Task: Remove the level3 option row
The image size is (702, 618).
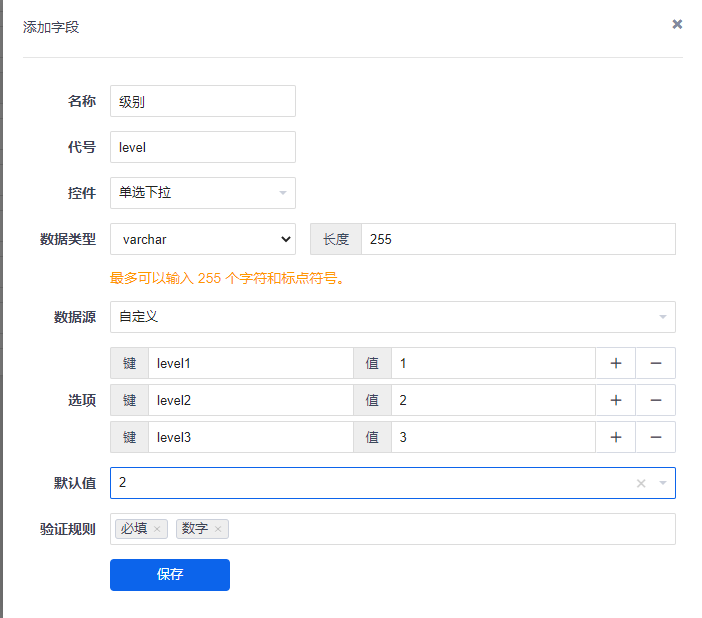Action: pos(655,437)
